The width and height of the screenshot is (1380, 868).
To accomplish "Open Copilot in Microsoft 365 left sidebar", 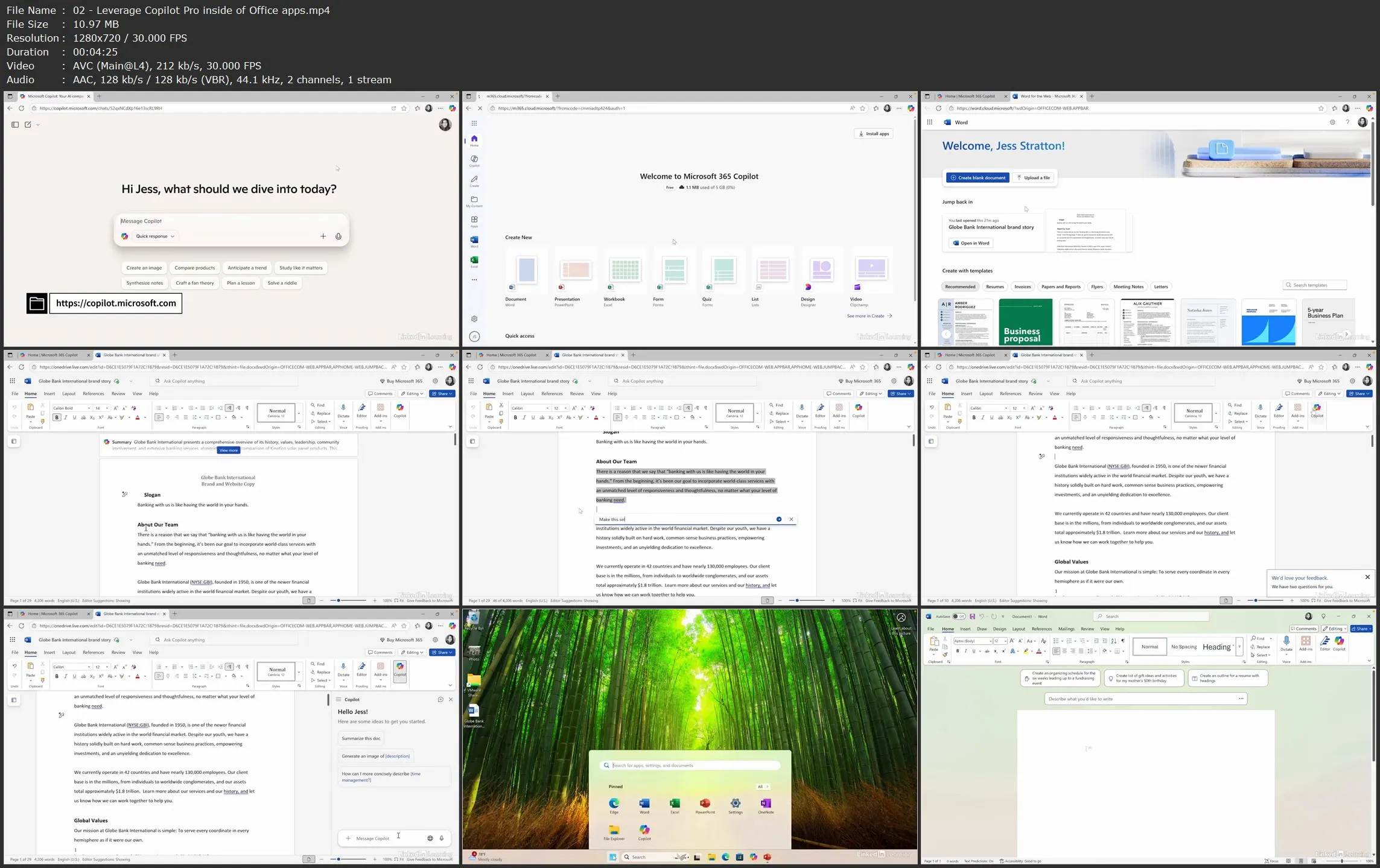I will (474, 161).
